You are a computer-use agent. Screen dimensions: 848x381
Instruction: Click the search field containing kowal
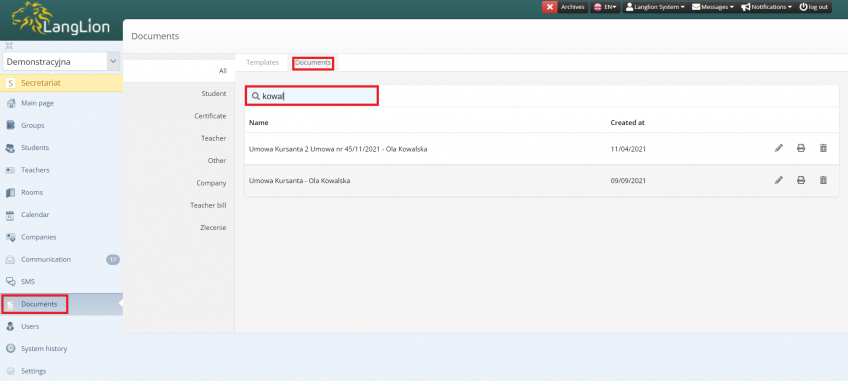pos(312,96)
